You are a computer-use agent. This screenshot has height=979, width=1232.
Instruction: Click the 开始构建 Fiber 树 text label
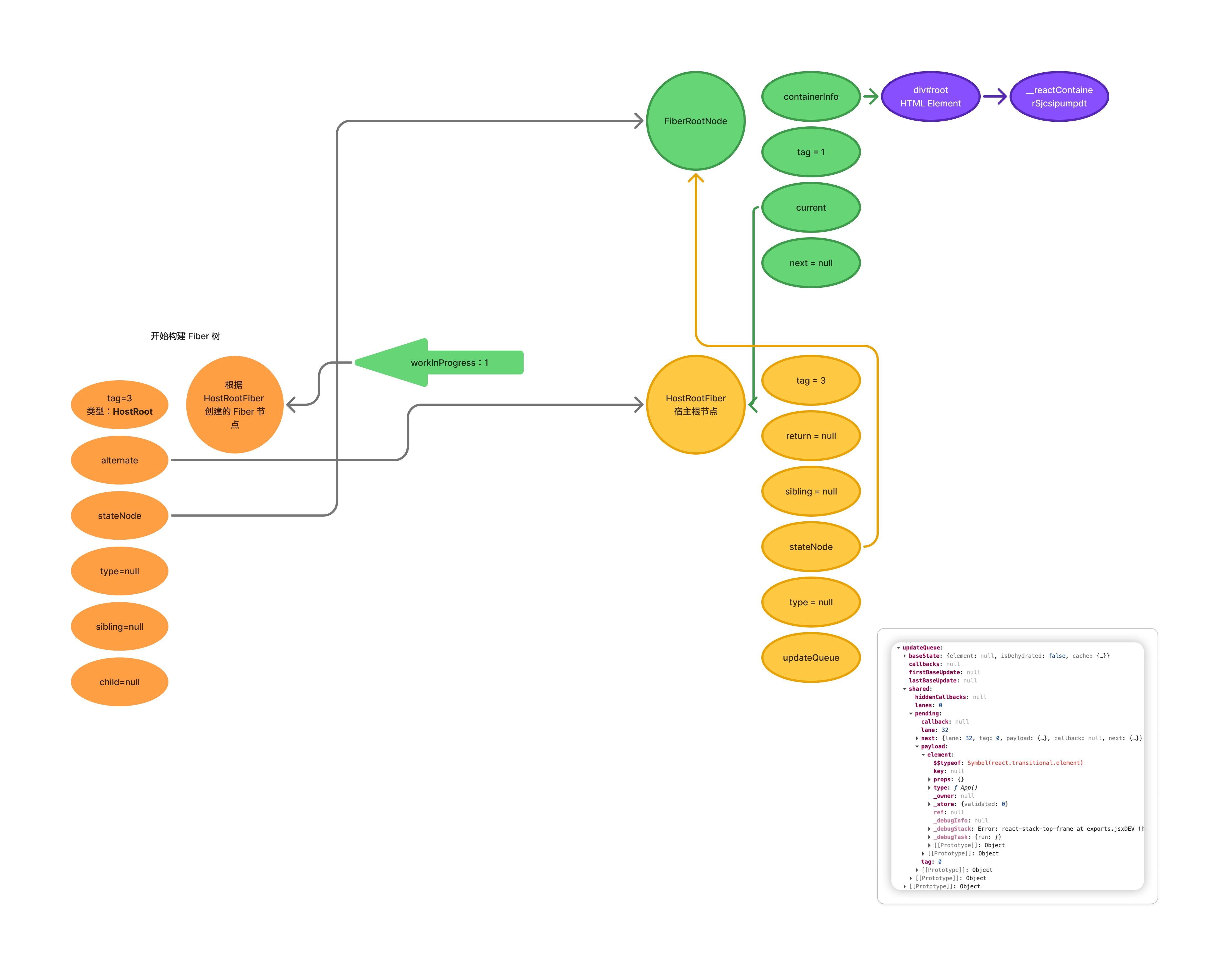coord(185,336)
